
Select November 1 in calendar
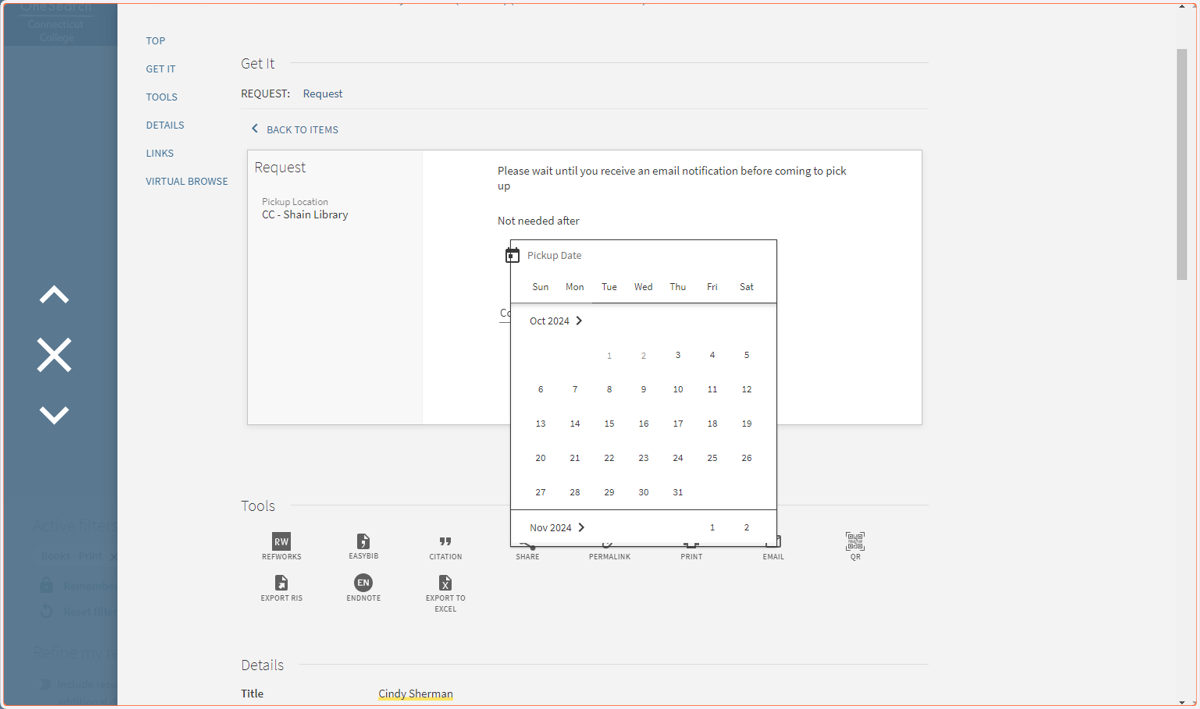[712, 527]
